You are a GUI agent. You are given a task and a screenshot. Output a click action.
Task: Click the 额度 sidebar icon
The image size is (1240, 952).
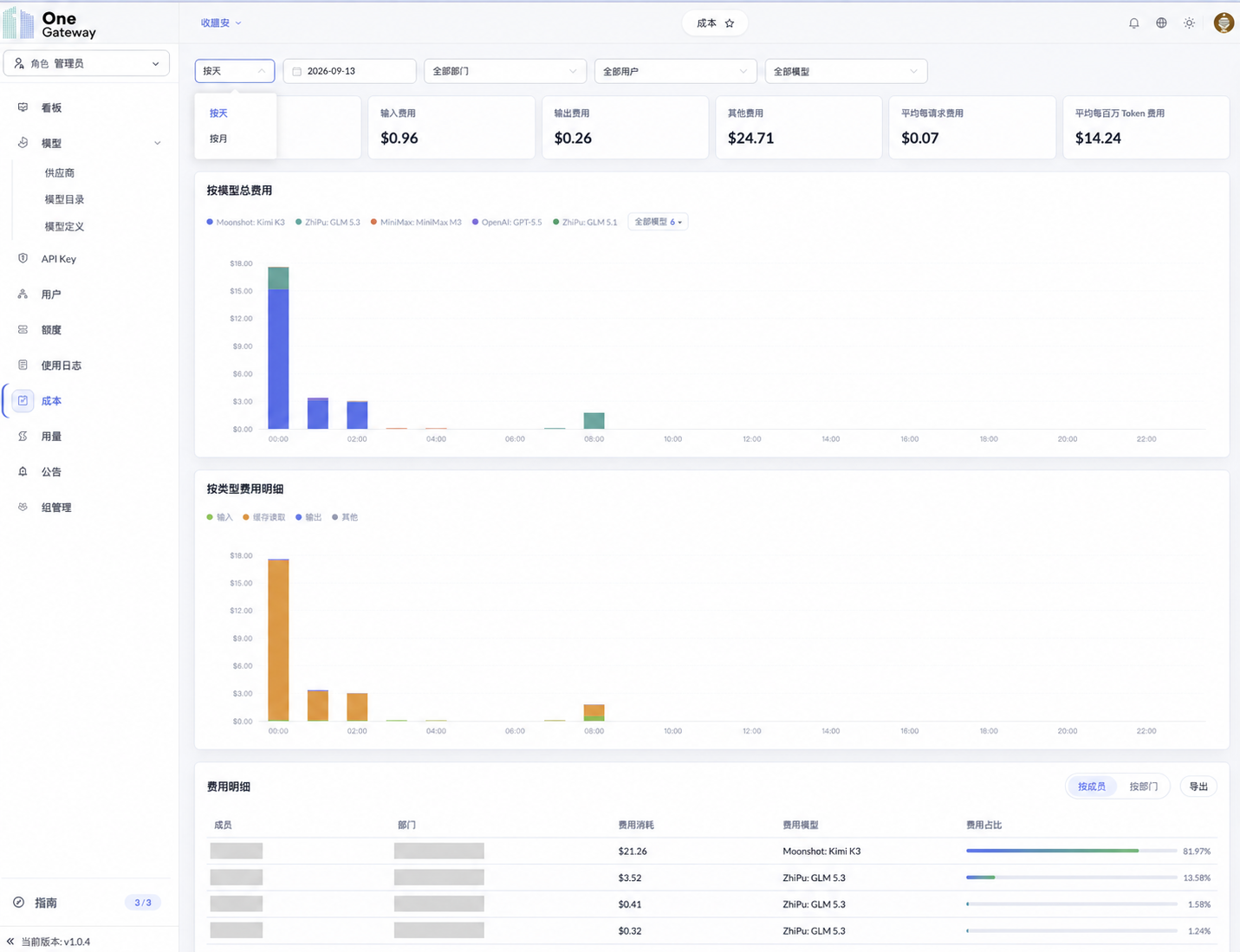coord(23,330)
